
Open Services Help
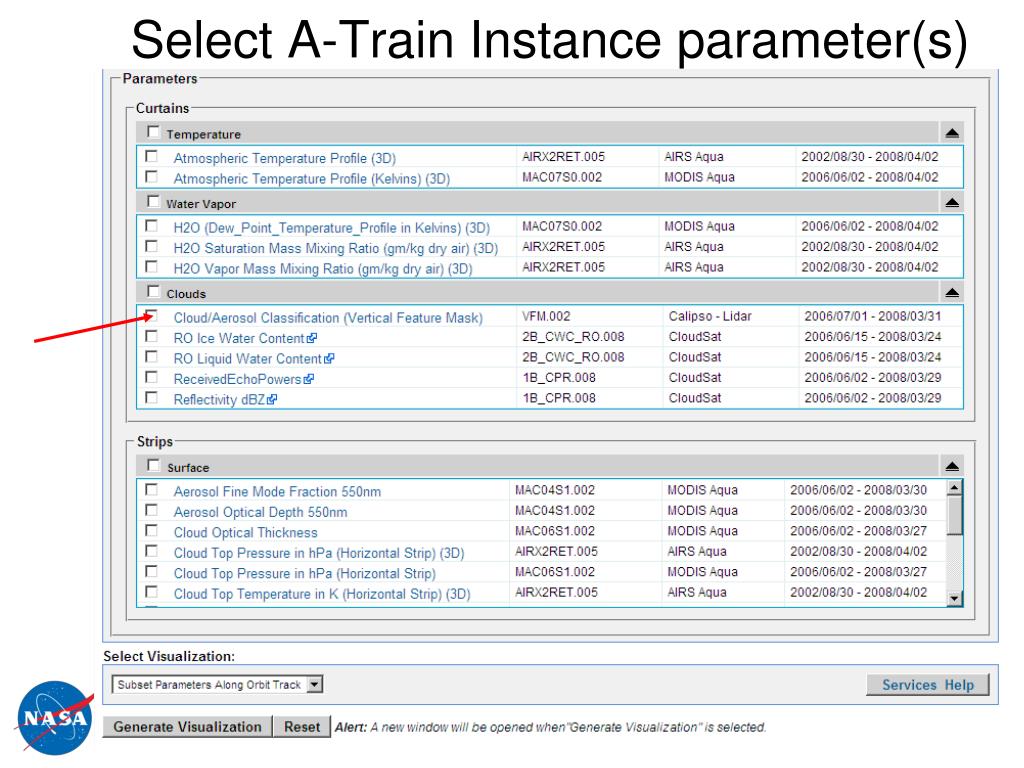(x=927, y=684)
